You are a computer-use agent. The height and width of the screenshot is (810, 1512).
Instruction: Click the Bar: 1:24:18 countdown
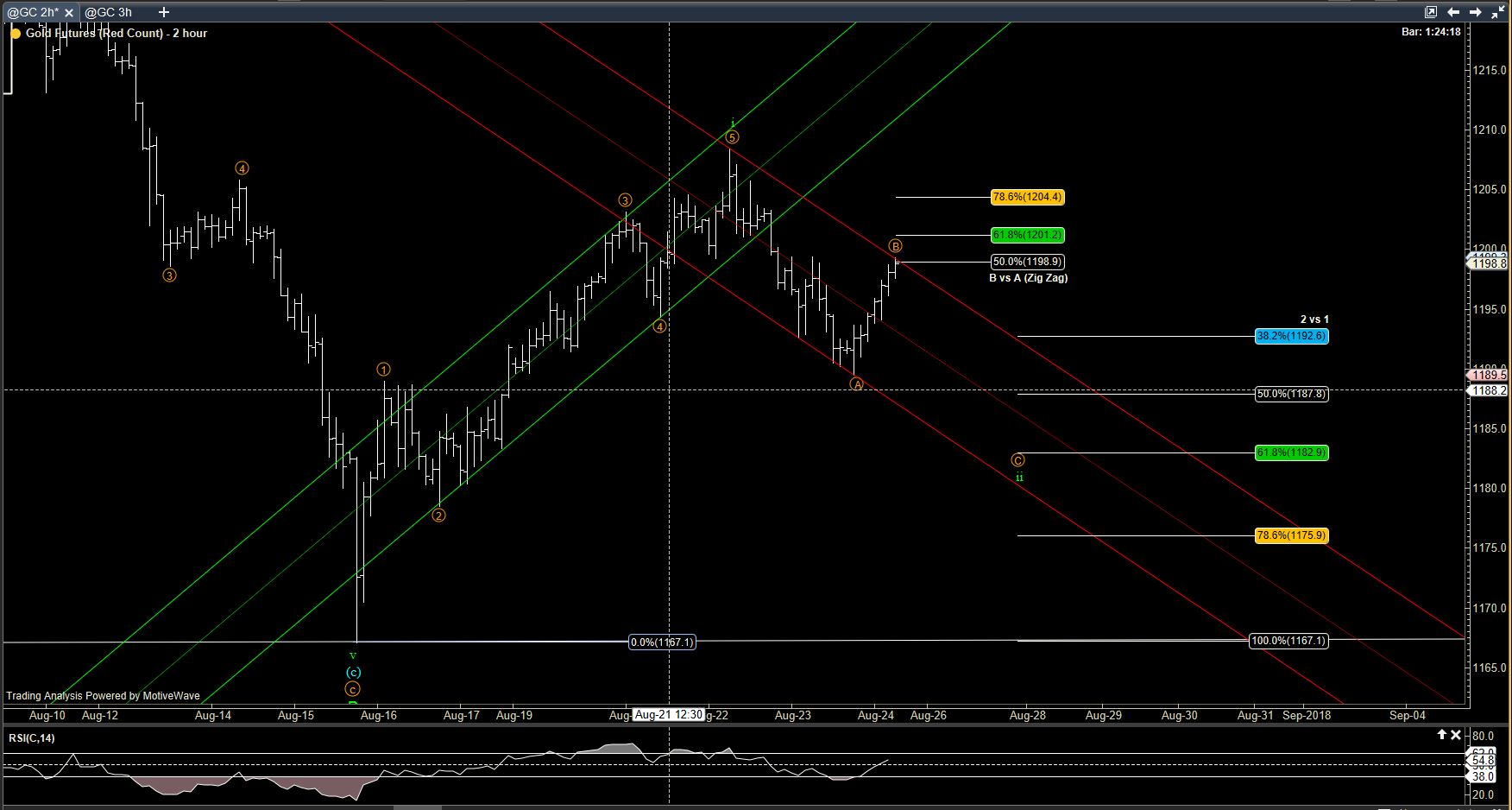(1431, 32)
